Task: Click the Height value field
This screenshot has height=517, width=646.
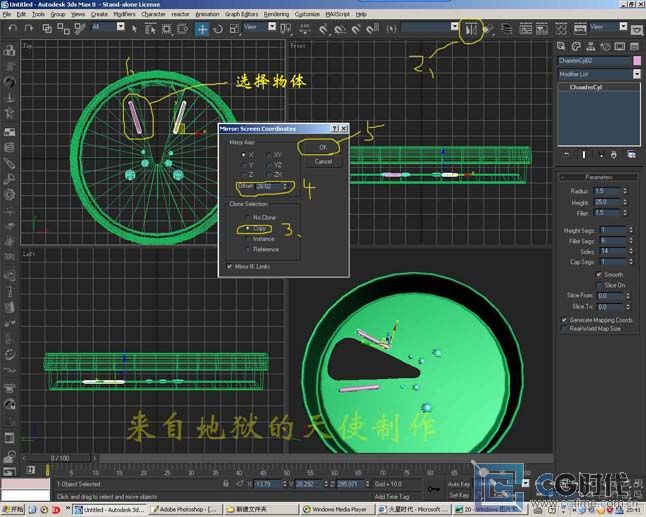Action: (x=606, y=202)
